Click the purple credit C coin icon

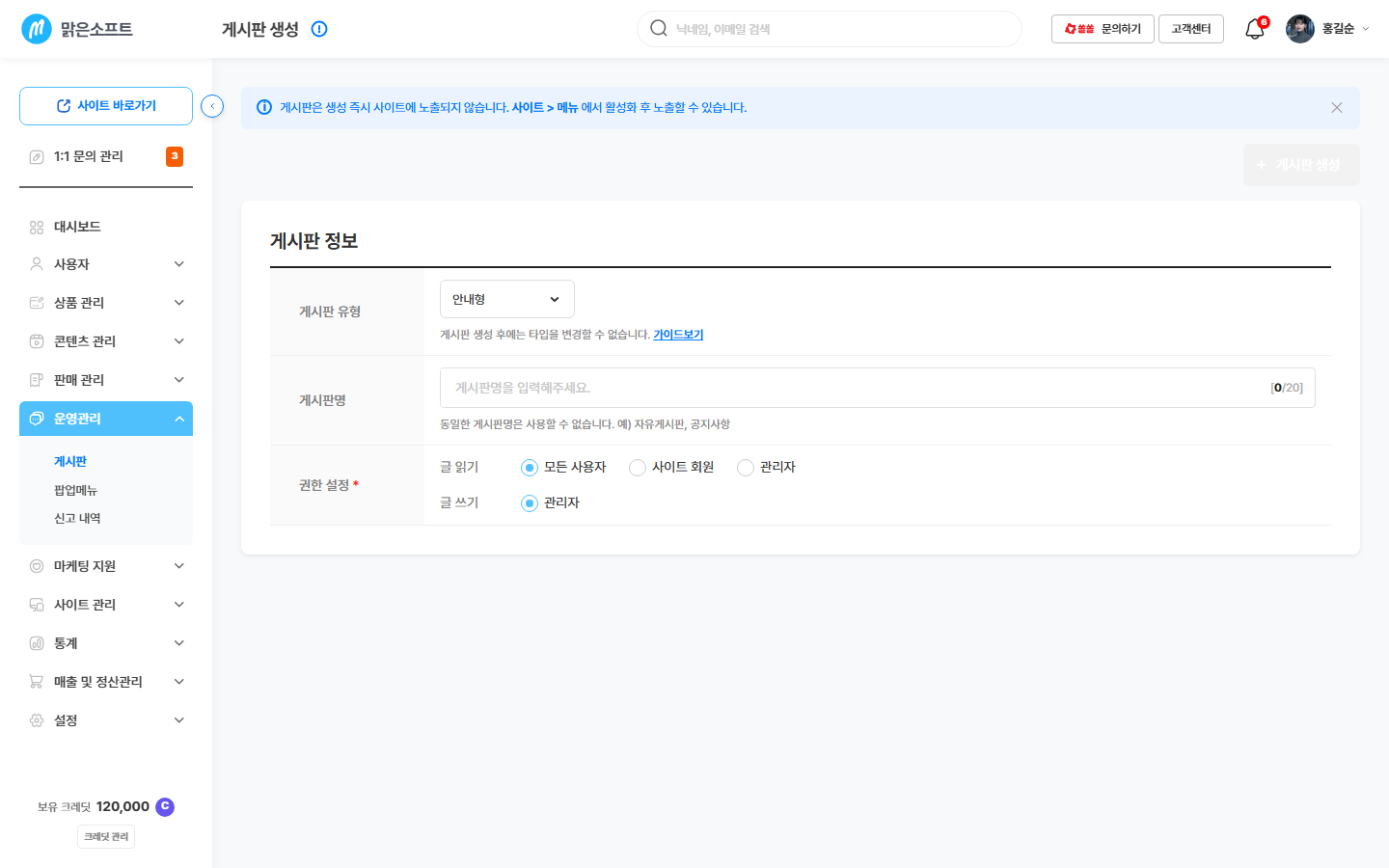coord(165,806)
